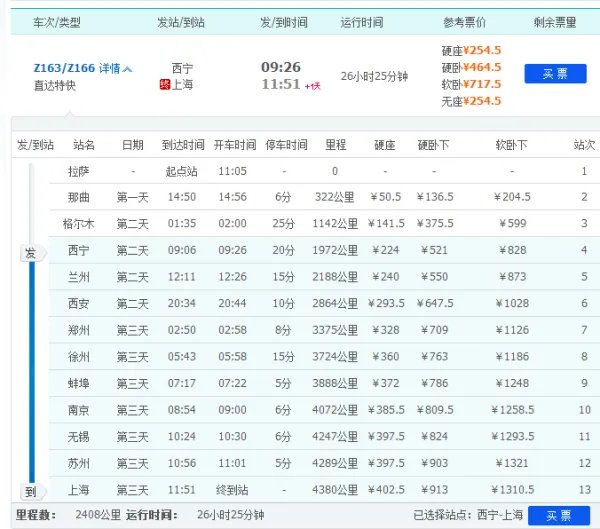Click the 09:26 departure time in the summary
The width and height of the screenshot is (600, 529).
(x=281, y=67)
